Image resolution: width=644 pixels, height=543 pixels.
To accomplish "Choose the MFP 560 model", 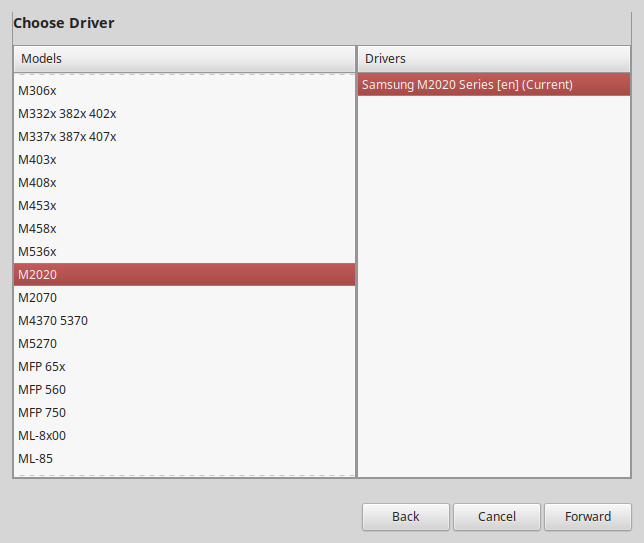I will click(x=42, y=389).
